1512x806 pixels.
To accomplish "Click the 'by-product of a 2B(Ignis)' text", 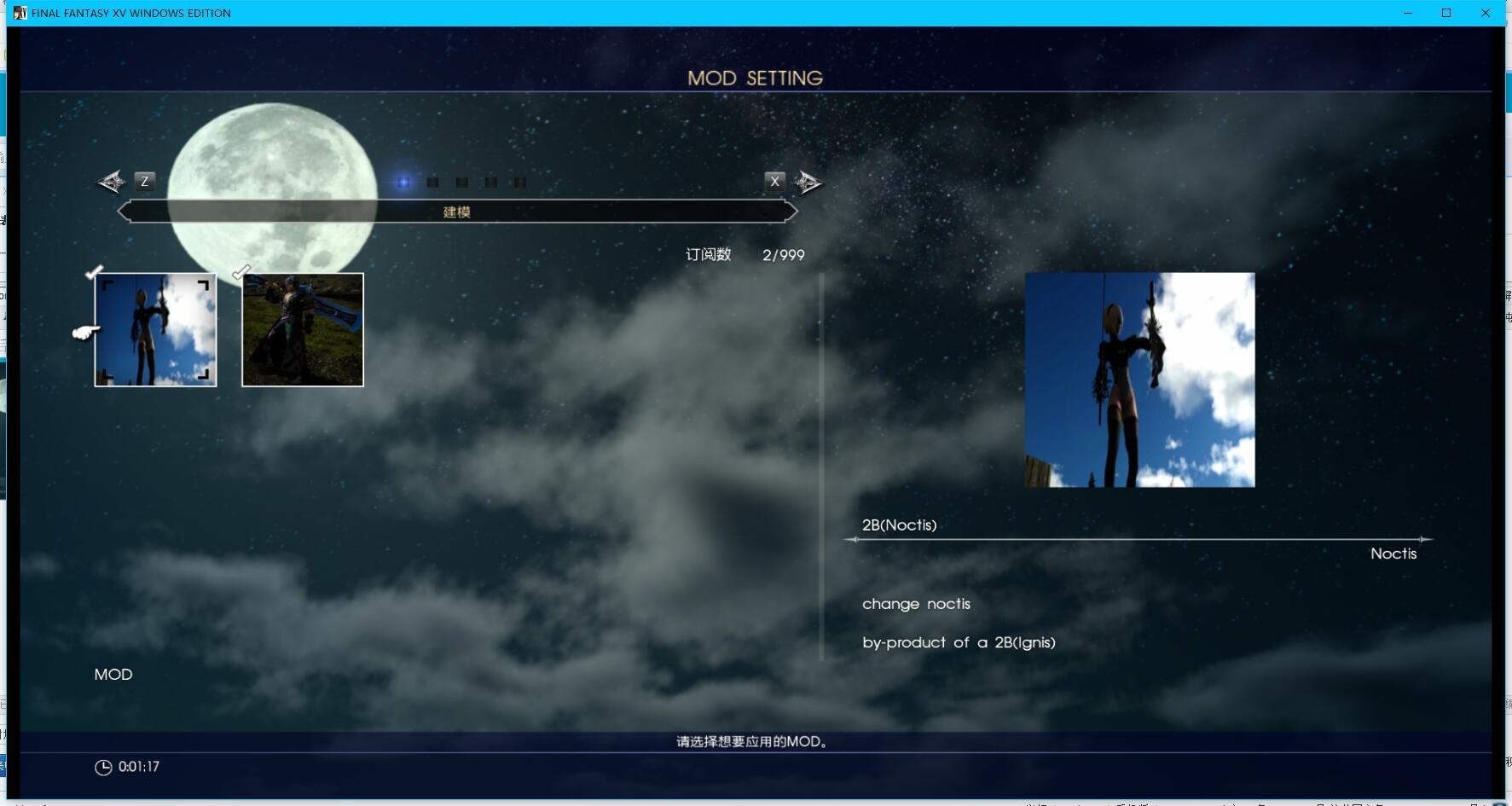I will pos(959,642).
